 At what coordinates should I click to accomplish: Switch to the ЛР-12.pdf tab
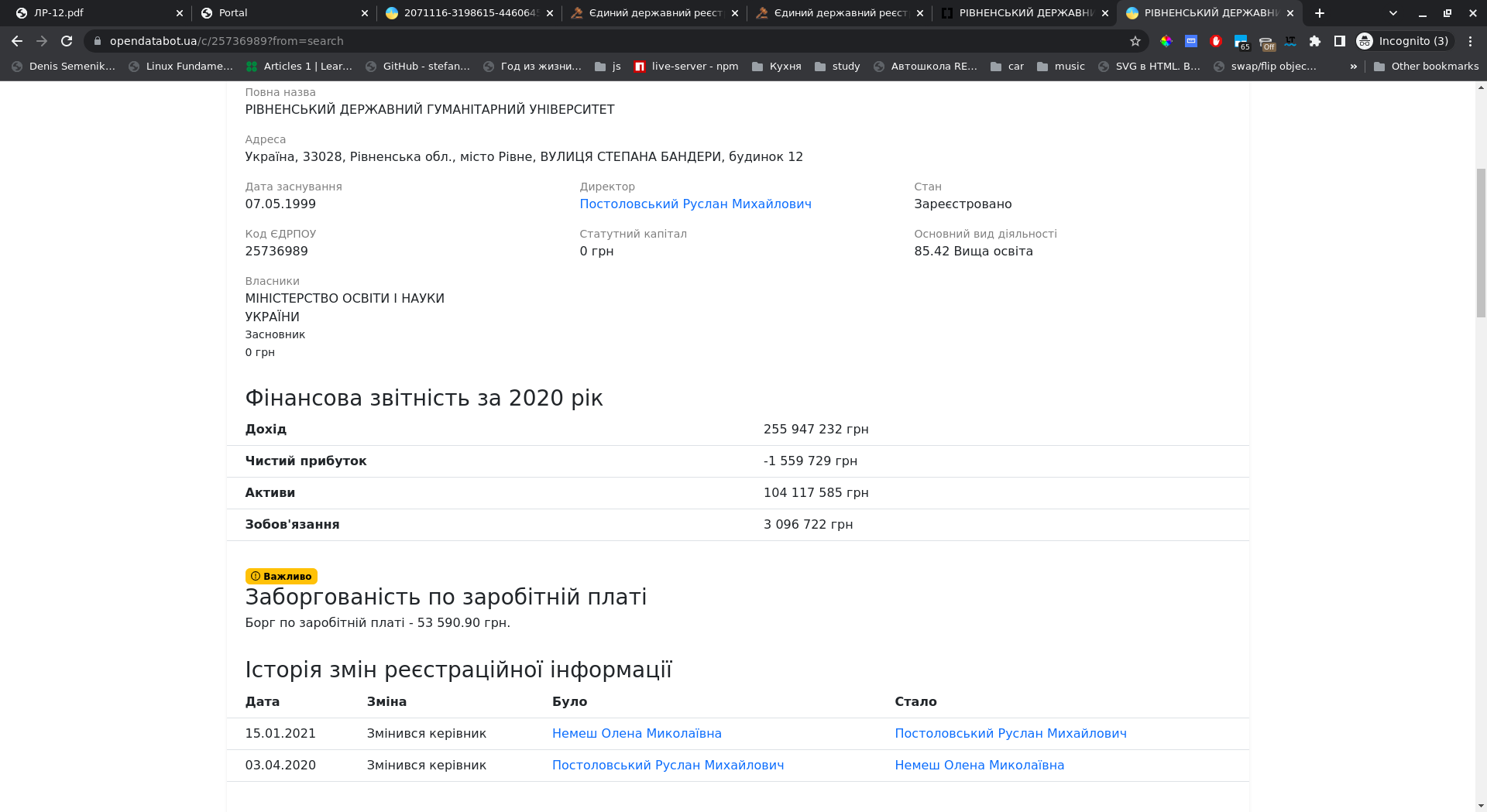93,13
